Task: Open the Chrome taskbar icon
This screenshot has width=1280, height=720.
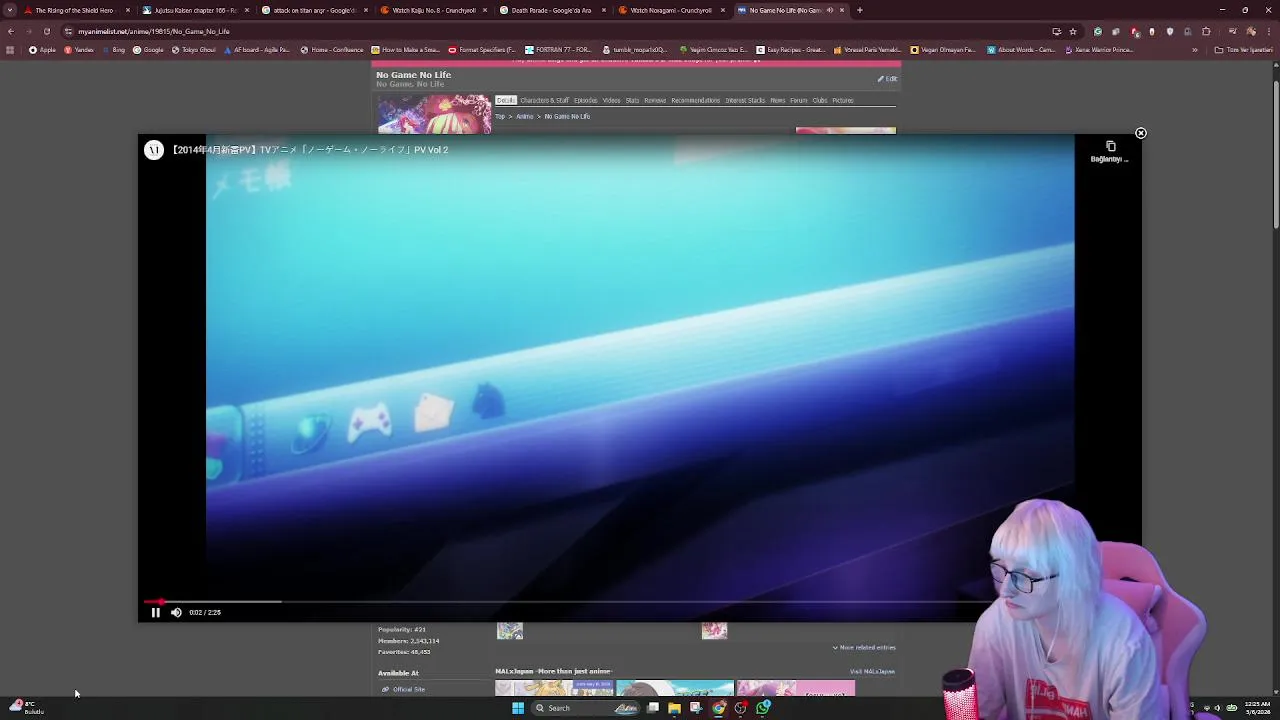Action: coord(719,708)
